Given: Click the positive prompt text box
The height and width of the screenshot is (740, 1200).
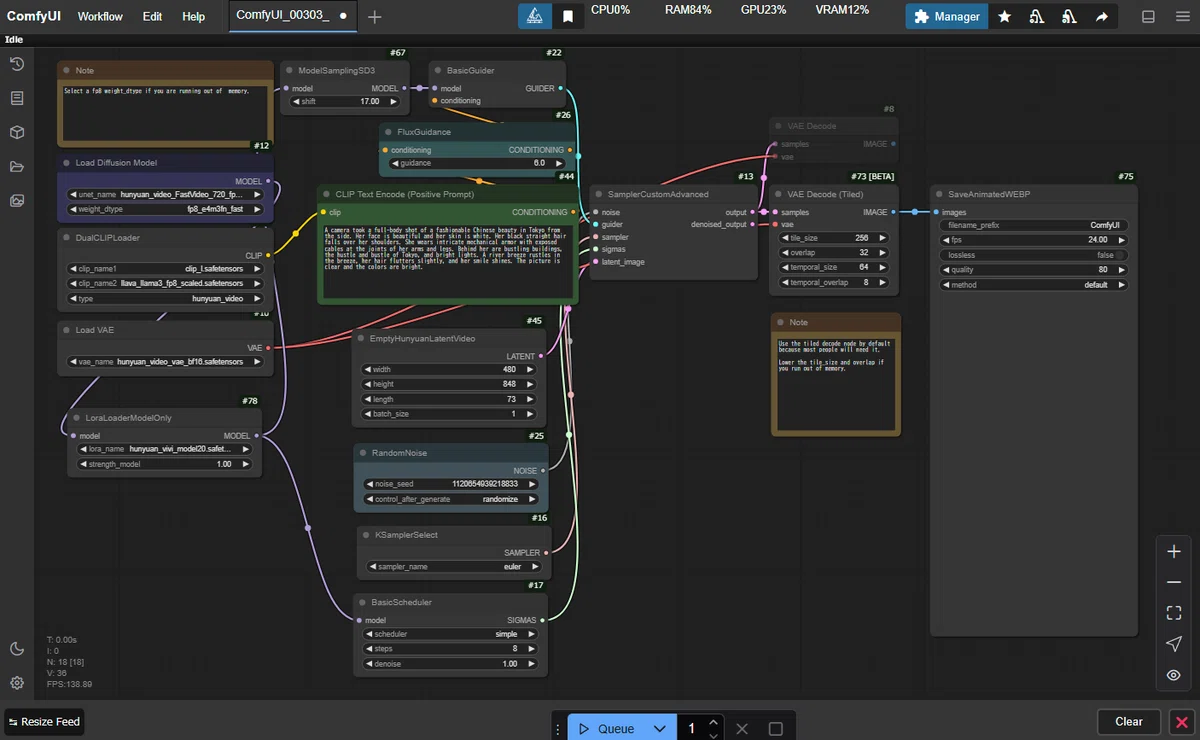Looking at the screenshot, I should (447, 260).
